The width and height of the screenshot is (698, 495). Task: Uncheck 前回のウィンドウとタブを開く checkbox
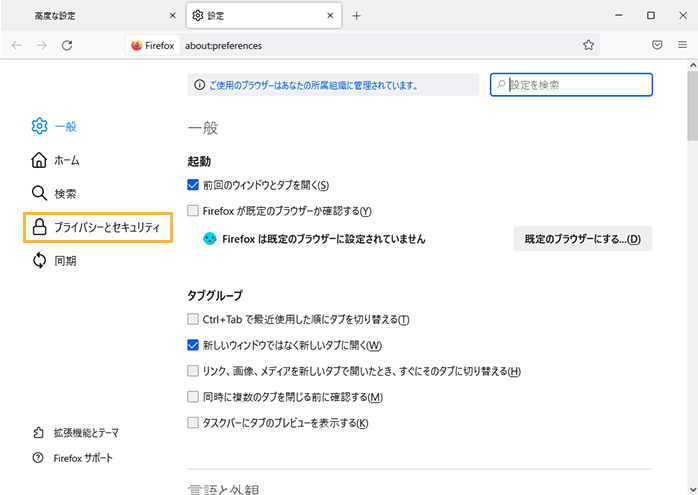coord(194,185)
